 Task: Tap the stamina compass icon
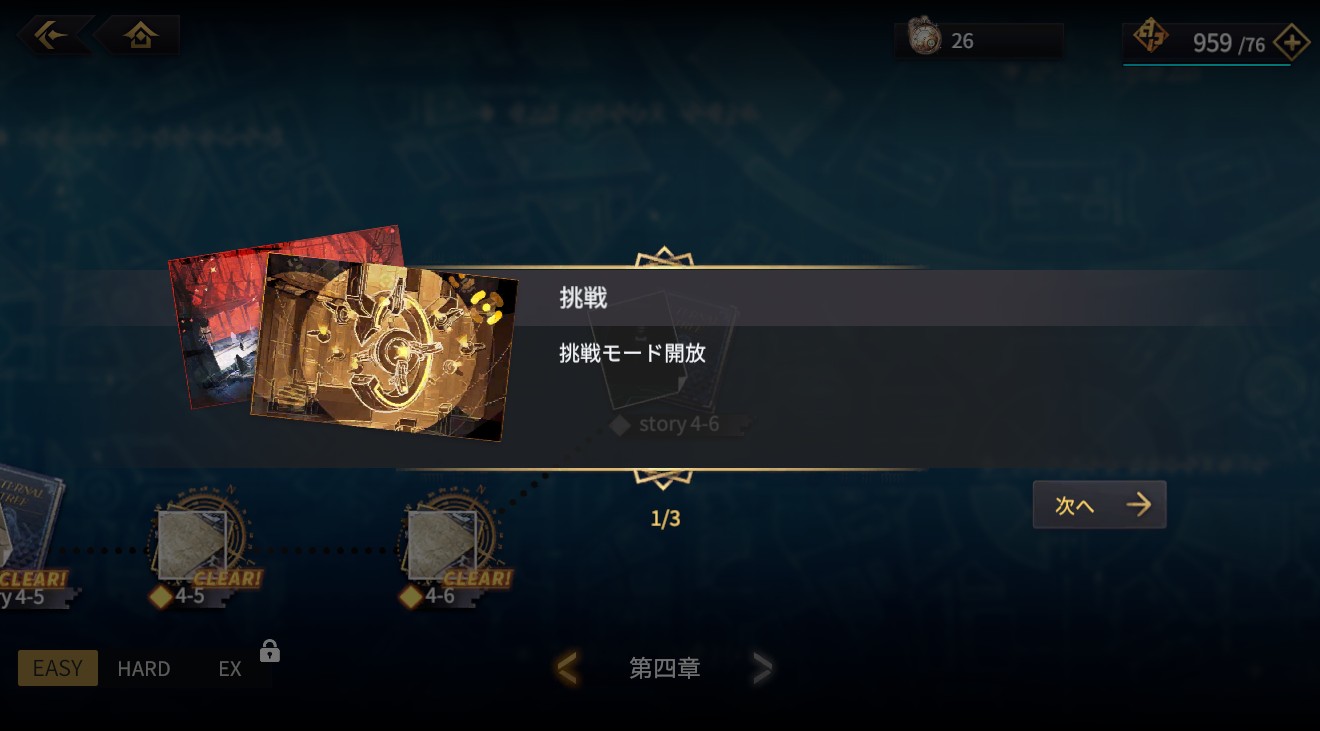1150,39
